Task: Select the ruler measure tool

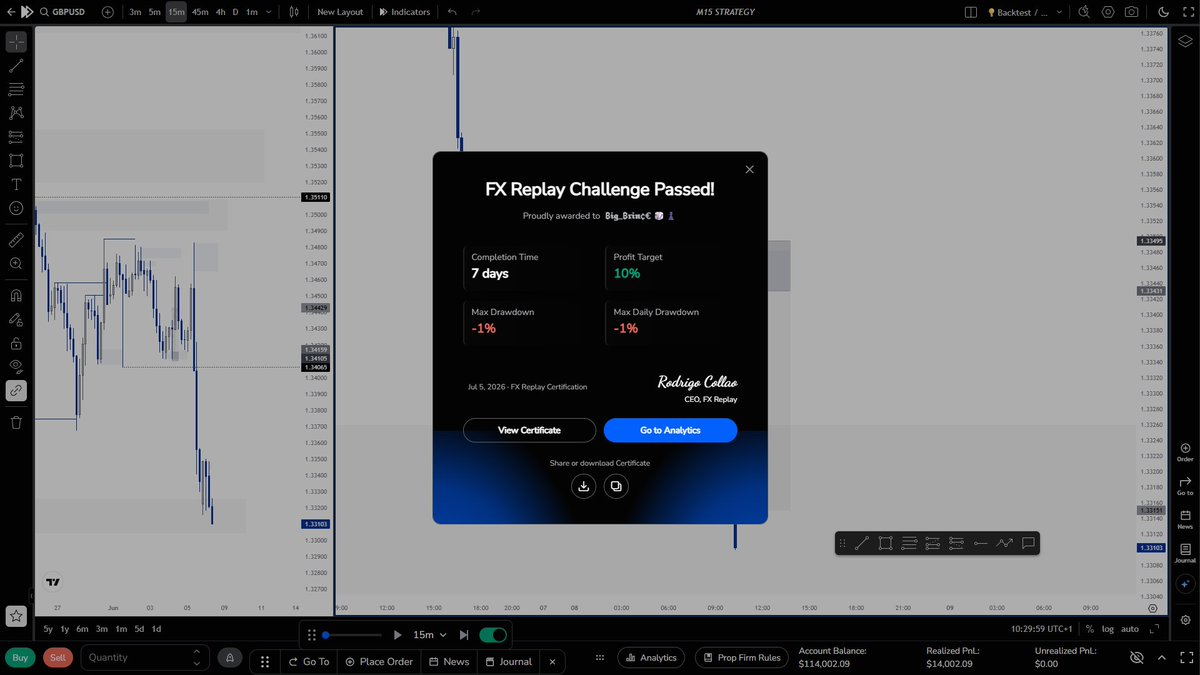Action: click(x=16, y=240)
